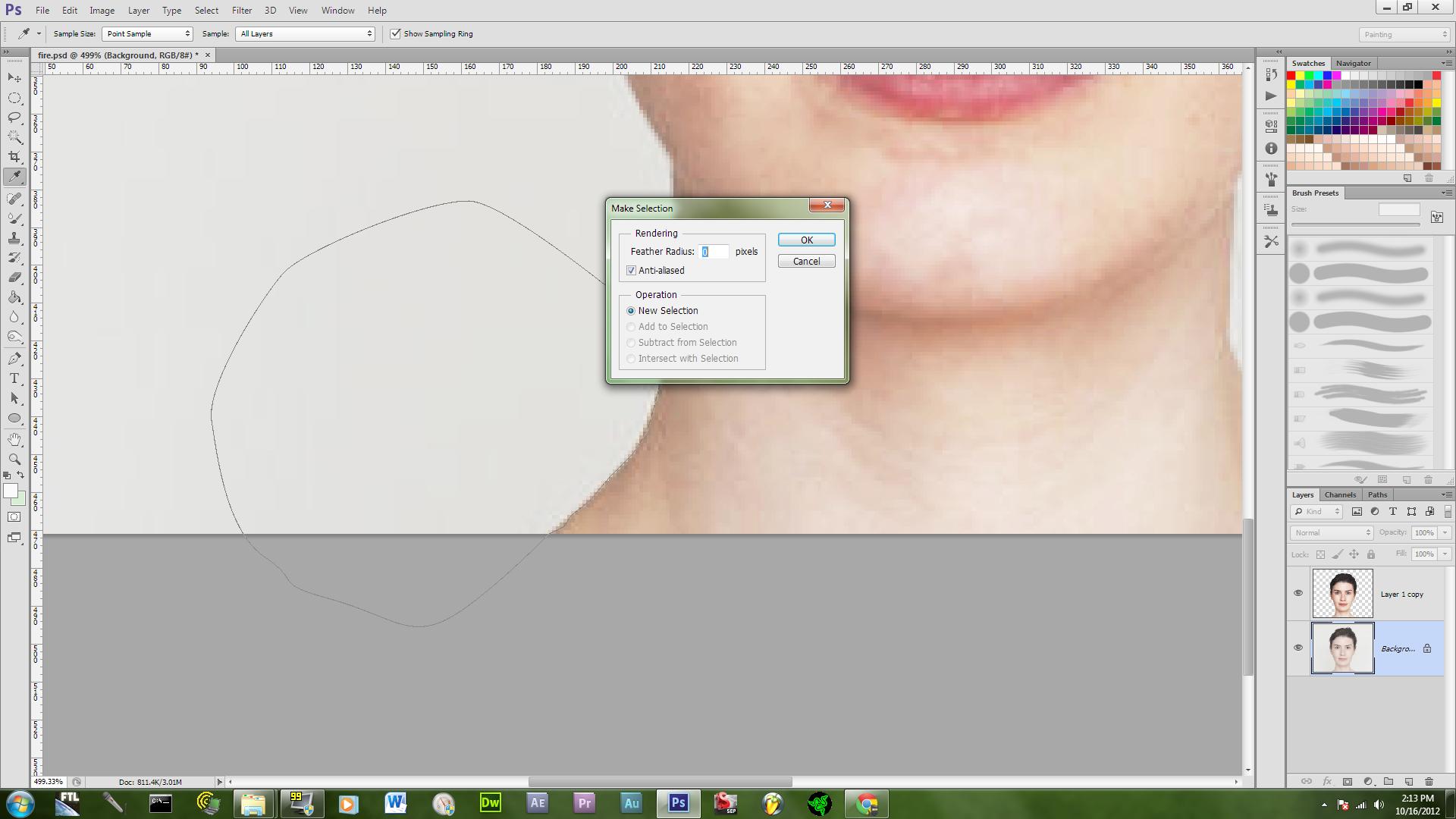
Task: Click Cancel in Make Selection dialog
Action: tap(806, 261)
